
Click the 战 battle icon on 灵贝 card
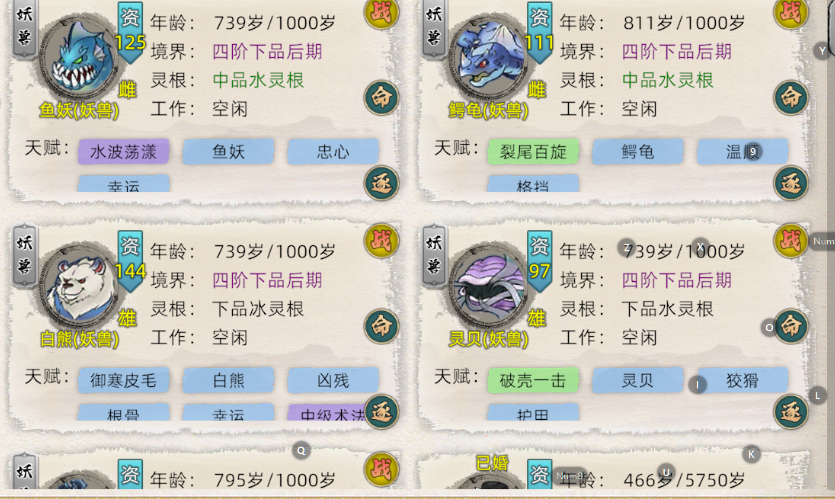click(791, 241)
